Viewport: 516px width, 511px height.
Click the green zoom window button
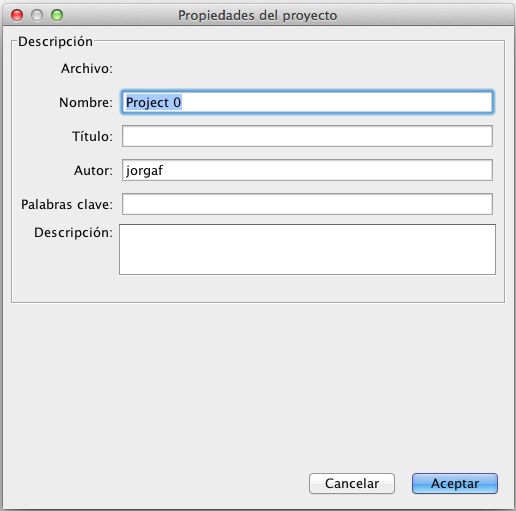[x=57, y=15]
